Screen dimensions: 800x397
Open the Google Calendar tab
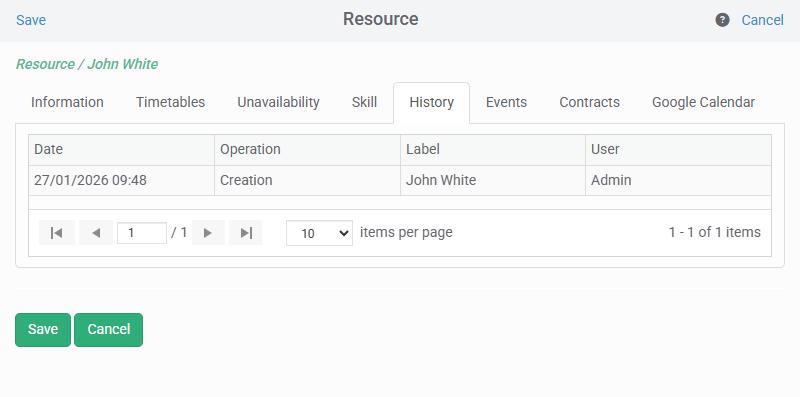tap(703, 102)
